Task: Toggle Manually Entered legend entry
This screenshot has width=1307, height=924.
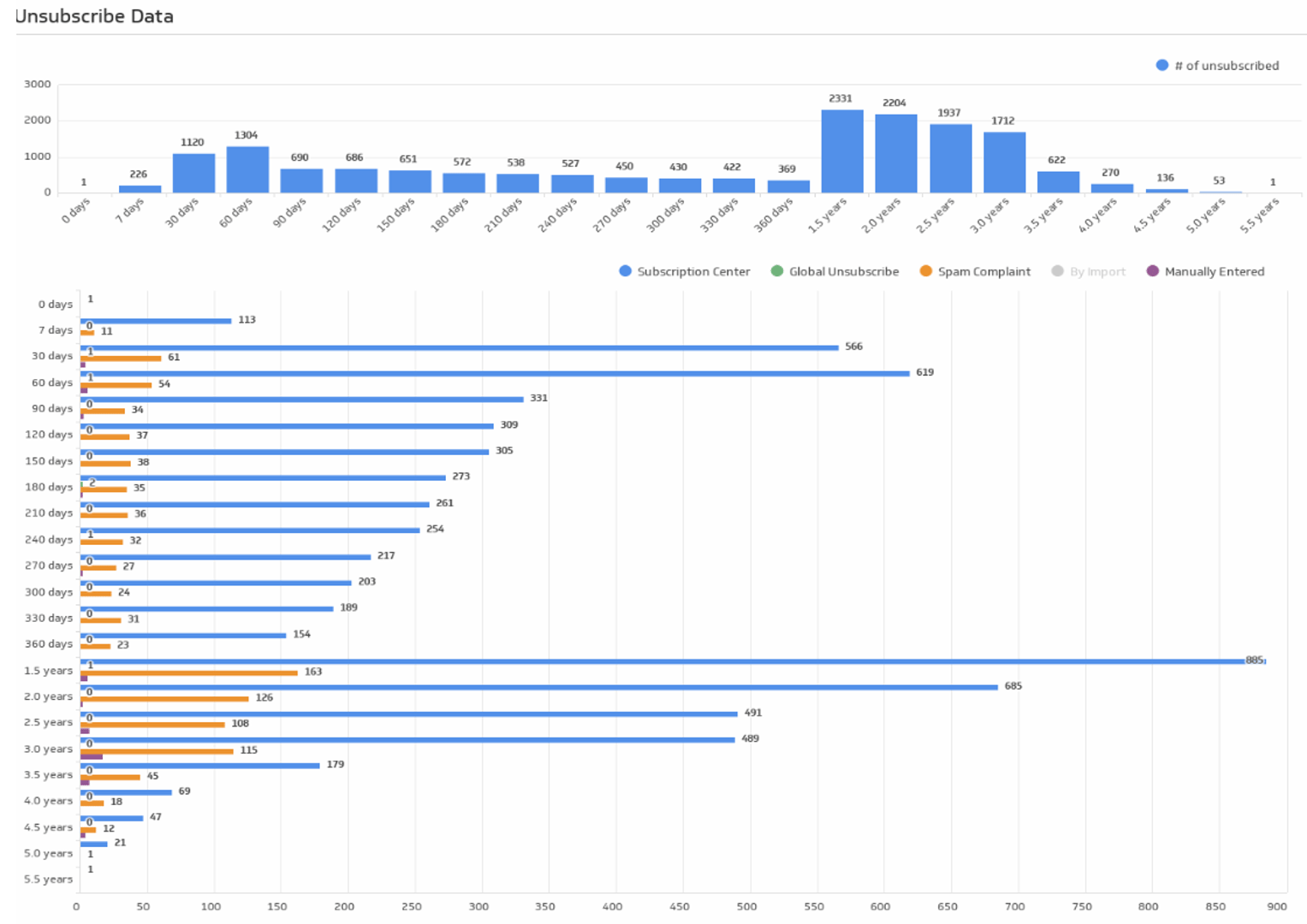Action: click(x=1205, y=271)
